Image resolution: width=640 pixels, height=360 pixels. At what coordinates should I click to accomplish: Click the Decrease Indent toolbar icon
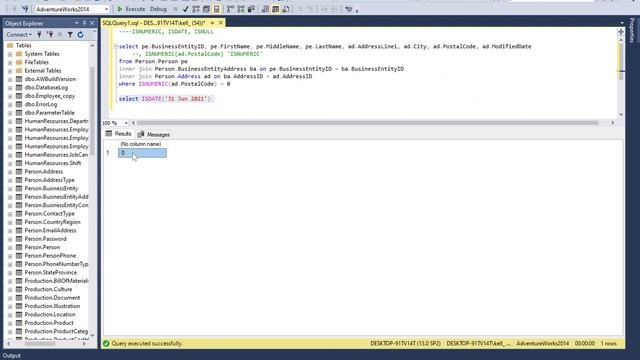pyautogui.click(x=324, y=9)
